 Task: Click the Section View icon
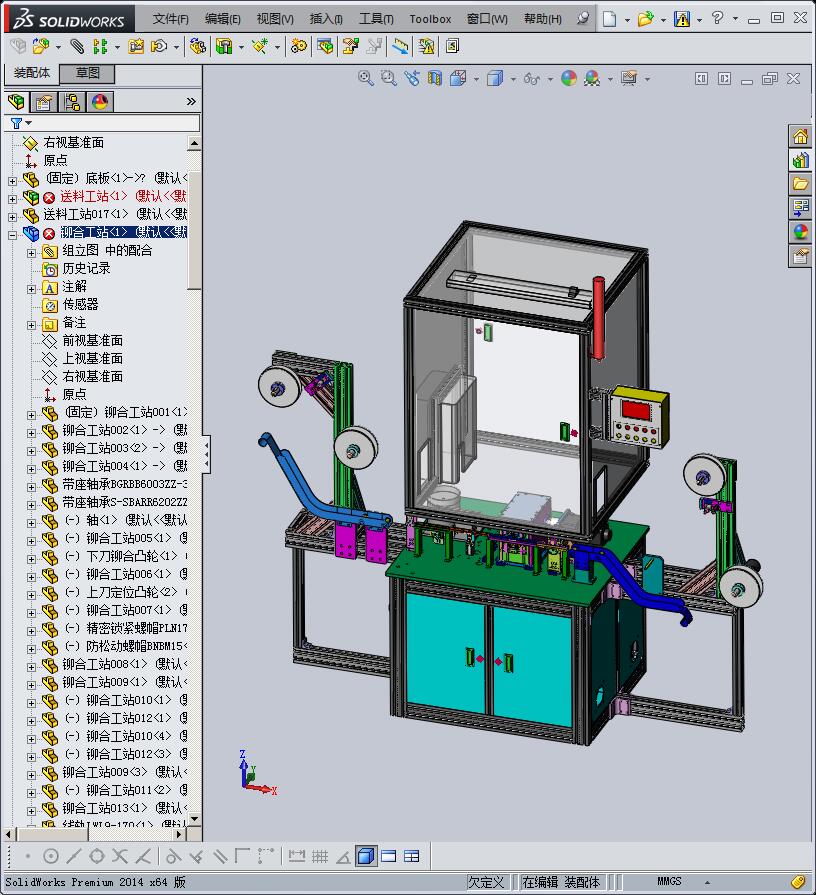coord(435,78)
